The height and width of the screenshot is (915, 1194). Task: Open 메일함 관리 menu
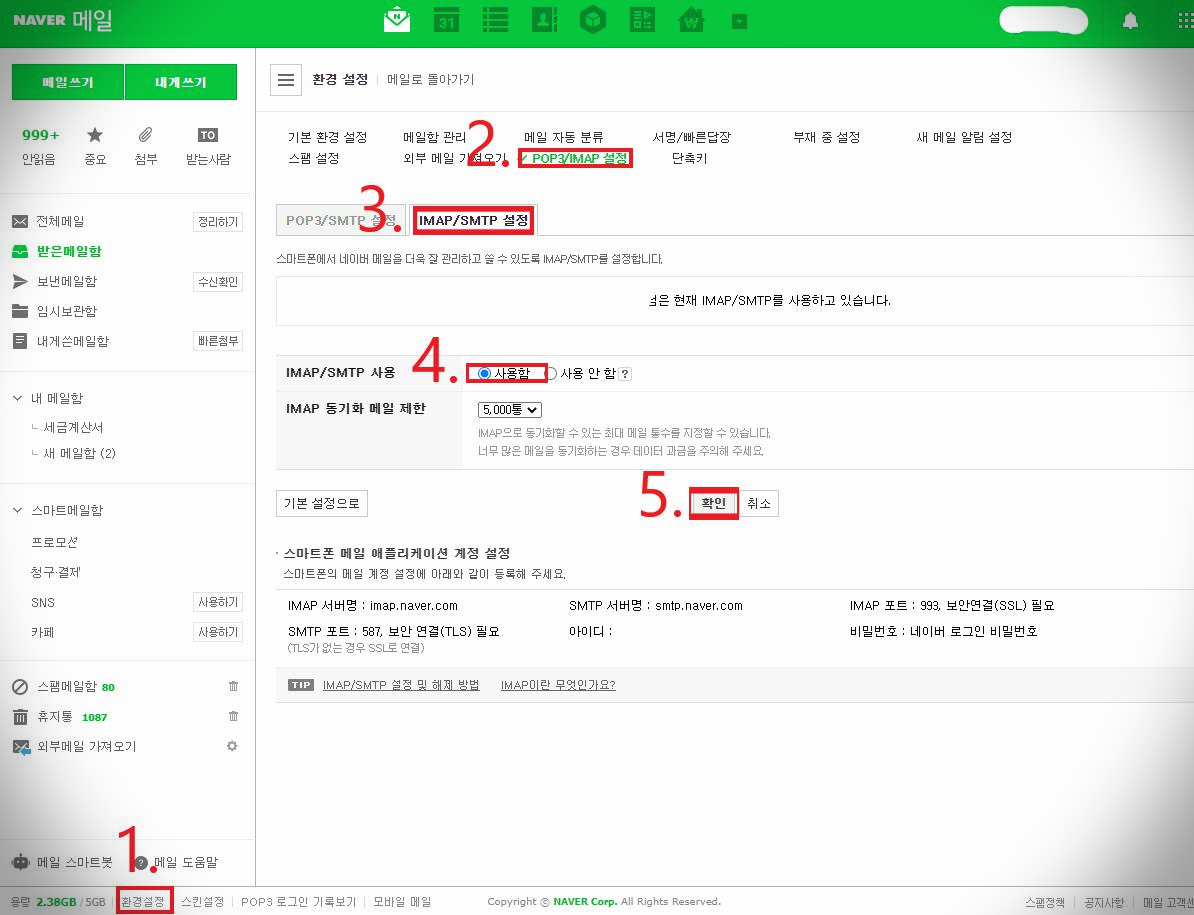pyautogui.click(x=435, y=137)
